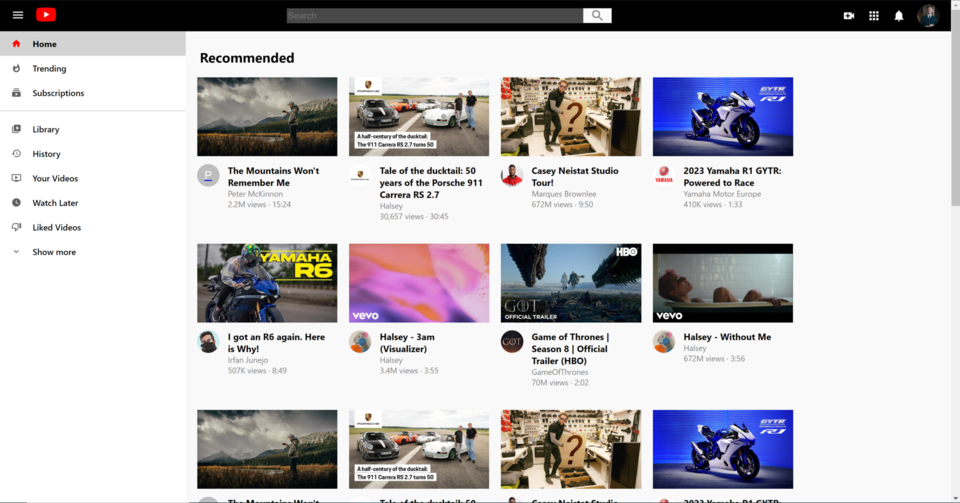Open the apps grid icon
The image size is (960, 503).
point(873,16)
